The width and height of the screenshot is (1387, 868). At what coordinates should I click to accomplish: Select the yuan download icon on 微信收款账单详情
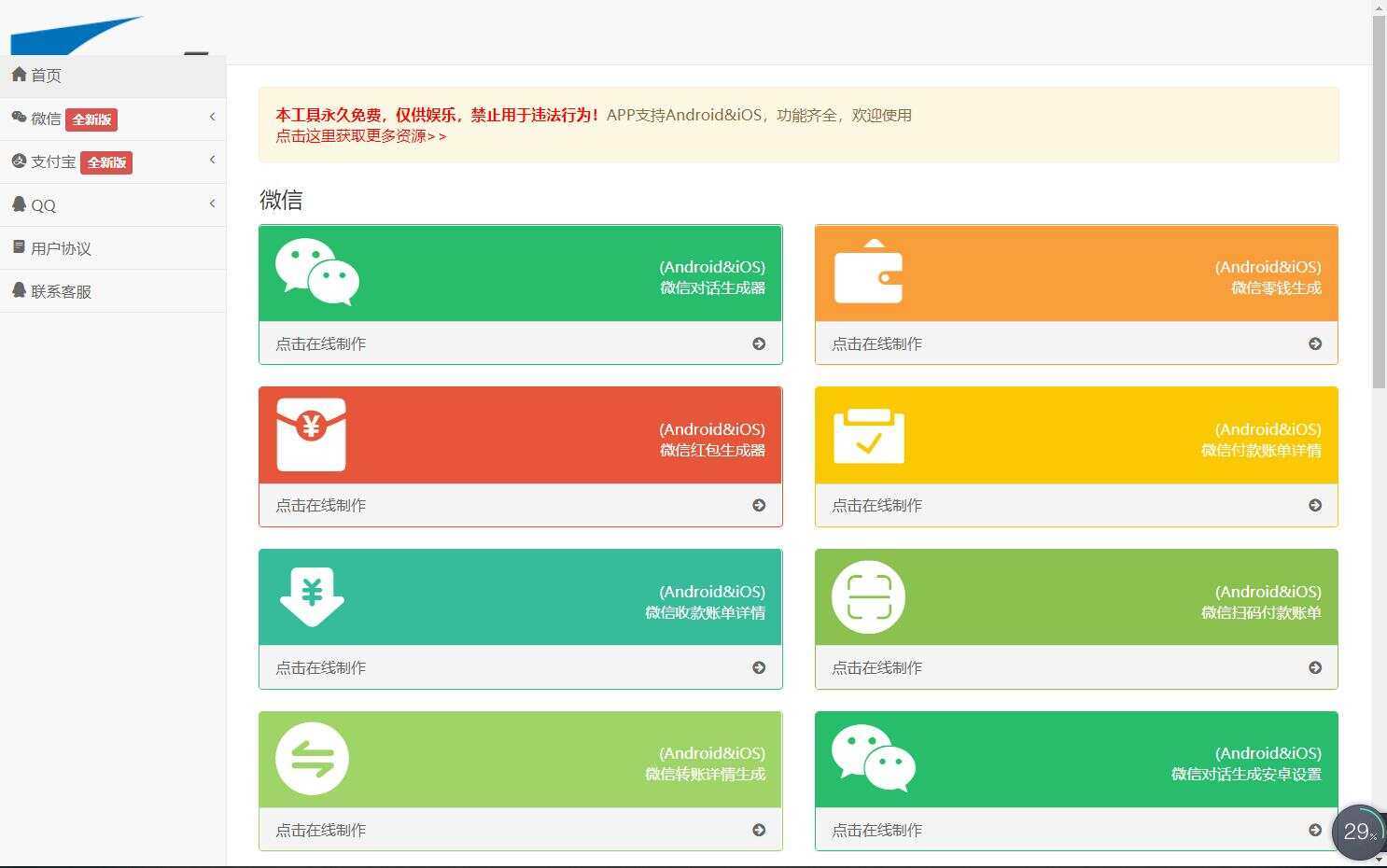point(313,596)
